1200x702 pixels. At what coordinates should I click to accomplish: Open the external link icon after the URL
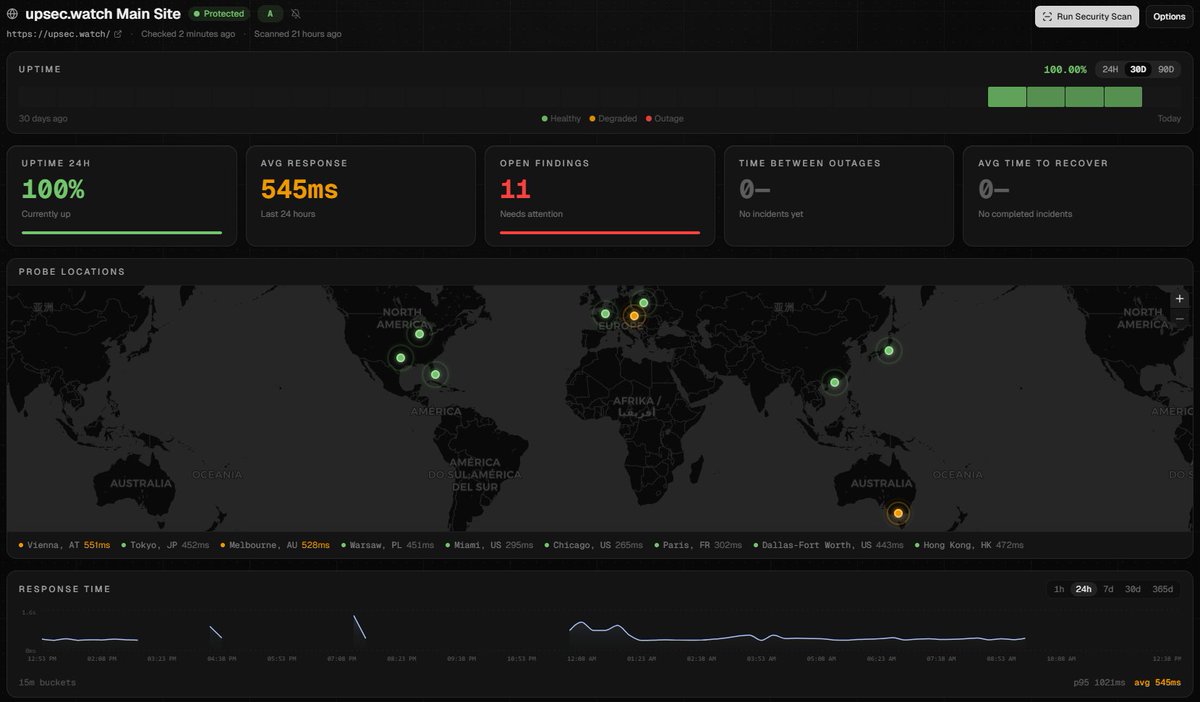point(118,34)
